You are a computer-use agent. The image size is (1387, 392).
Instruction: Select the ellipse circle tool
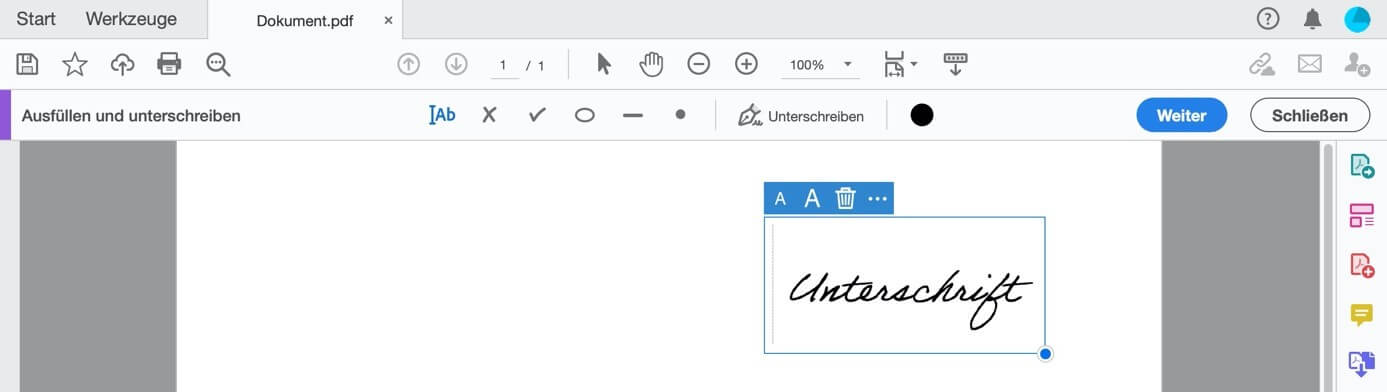(x=585, y=115)
